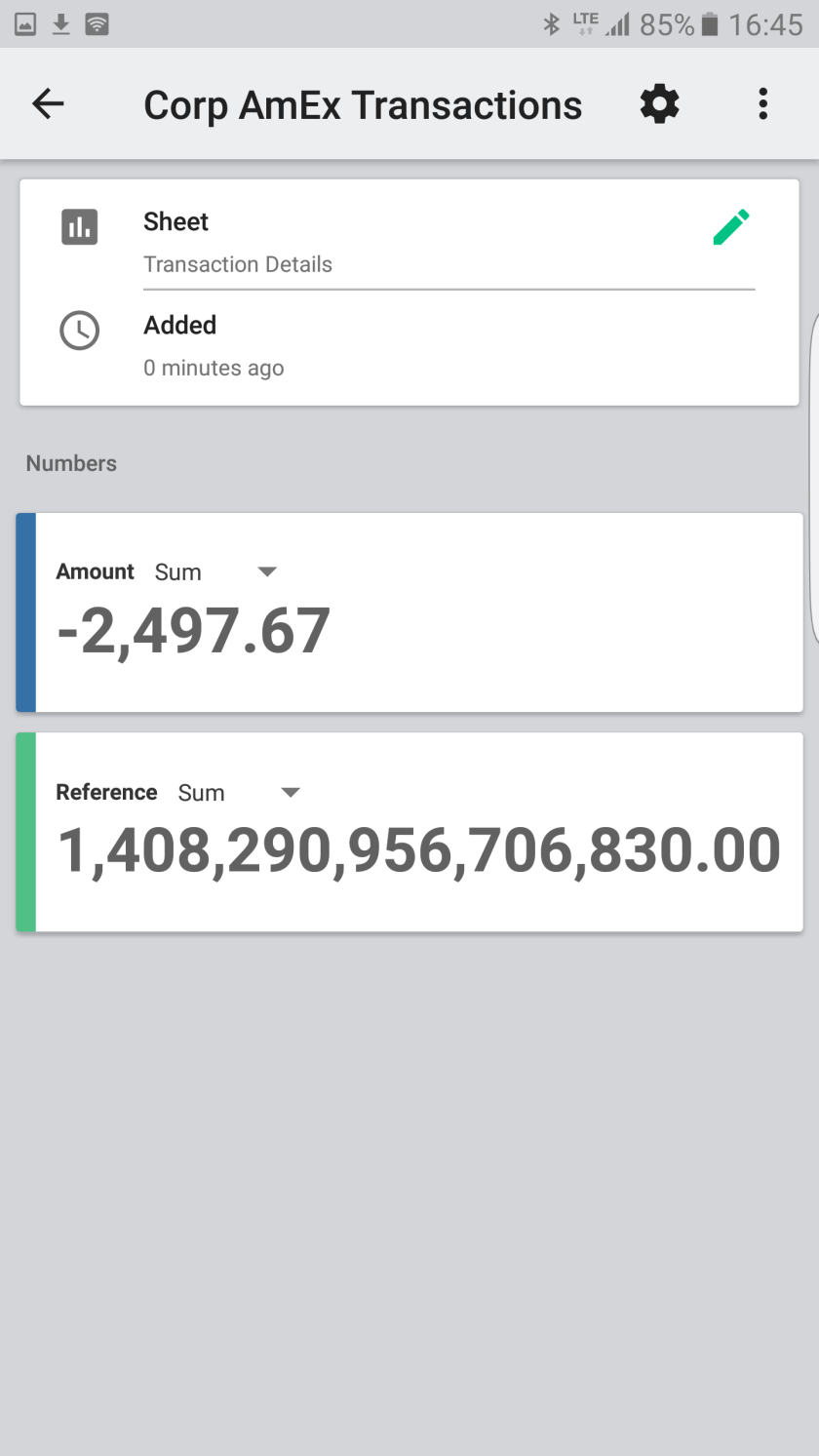Click the green pencil edit icon

pos(731,227)
